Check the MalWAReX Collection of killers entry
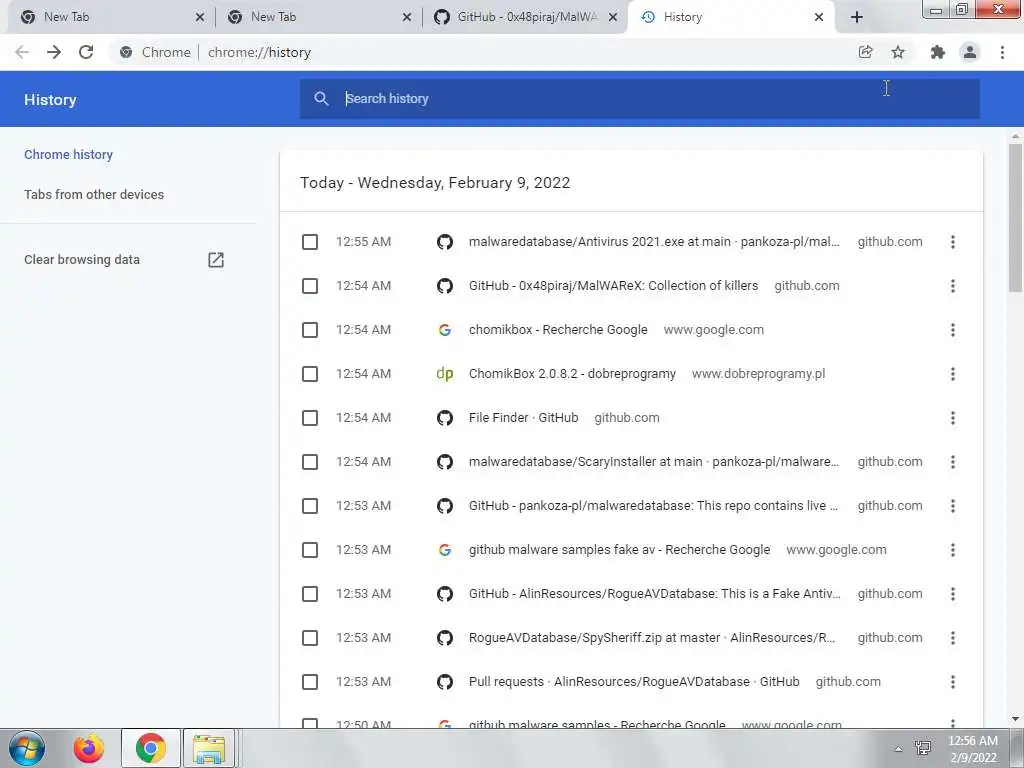1024x768 pixels. coord(310,286)
